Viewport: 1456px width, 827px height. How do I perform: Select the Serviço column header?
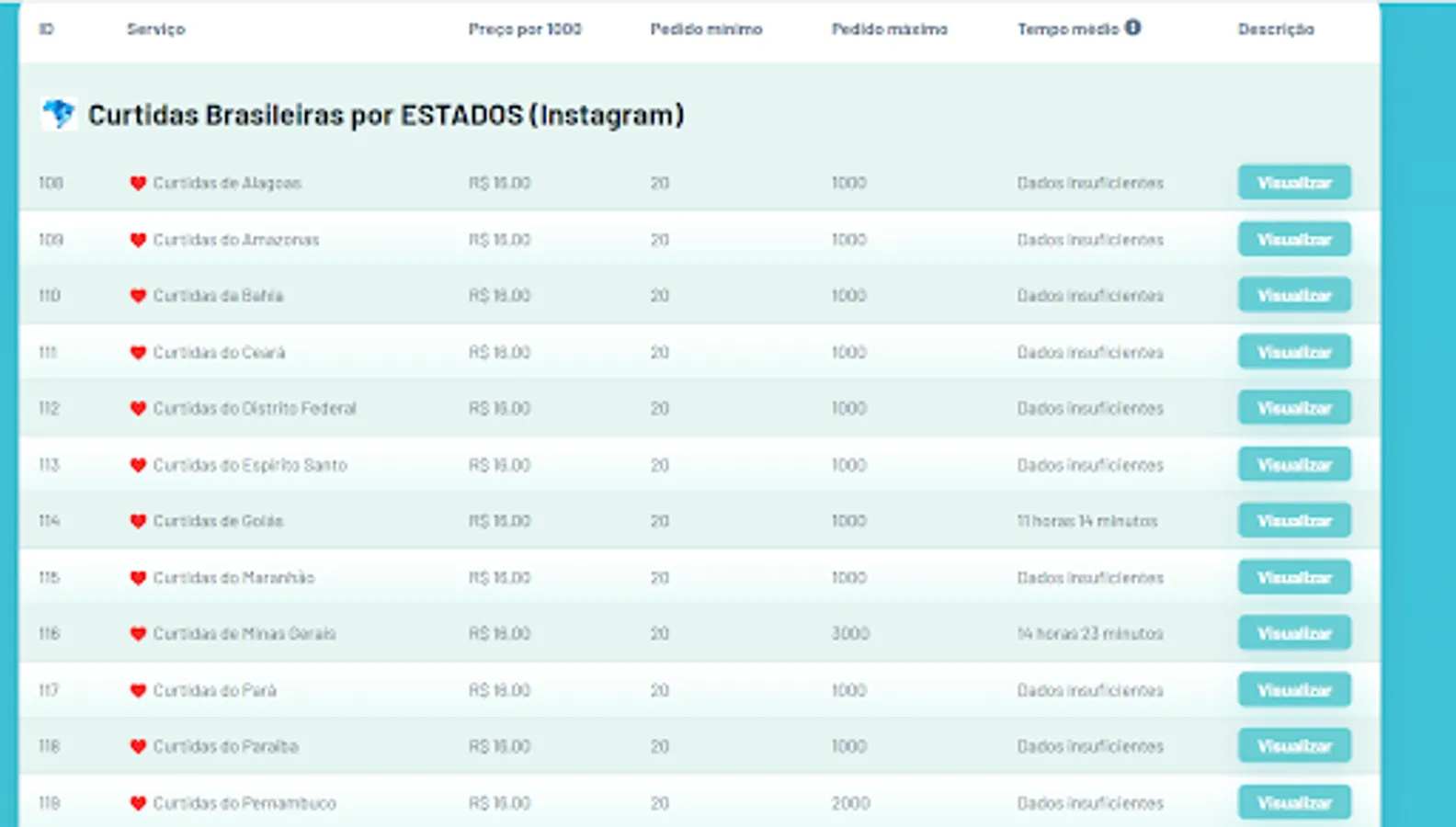[155, 29]
